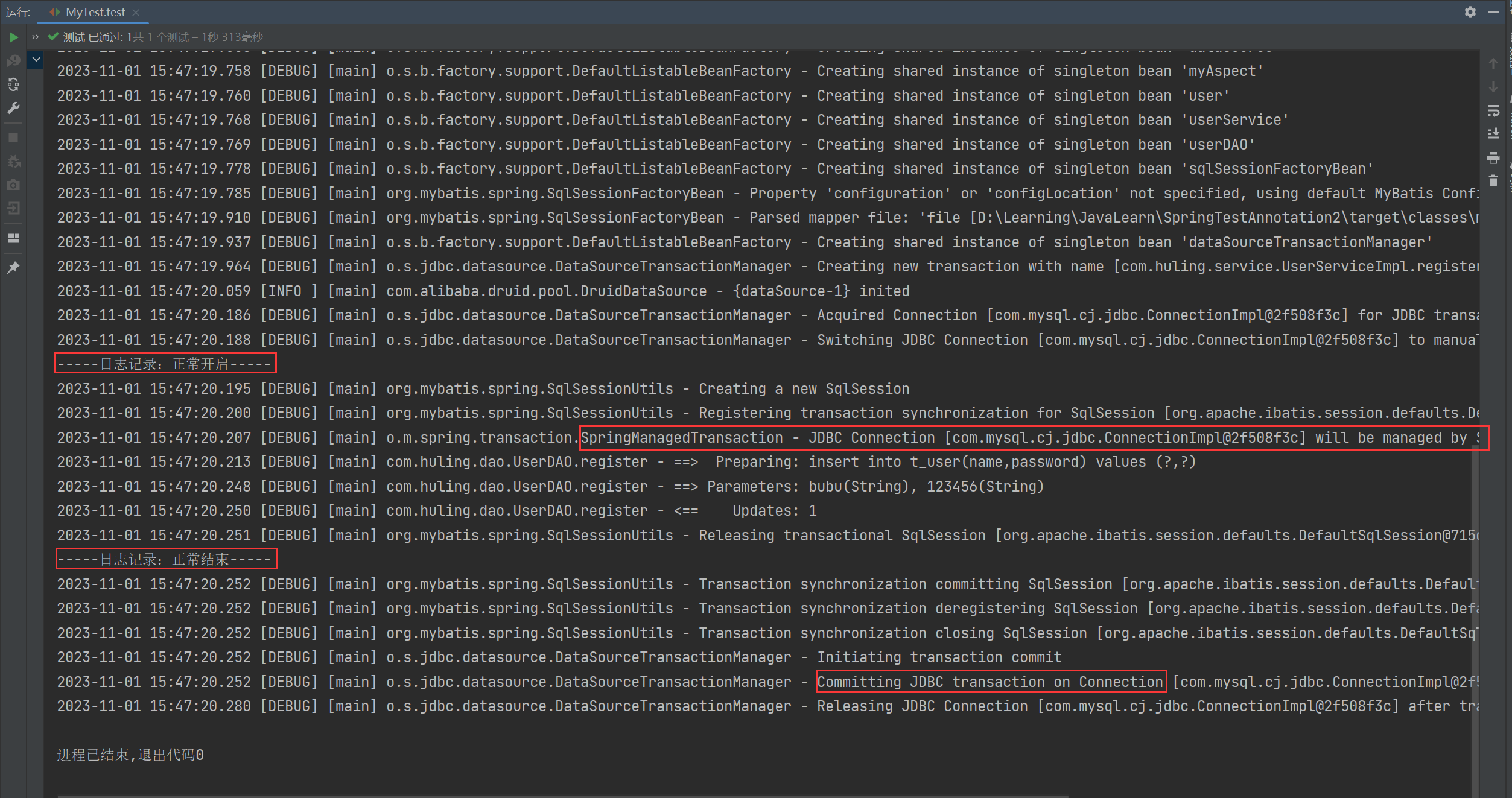The width and height of the screenshot is (1512, 798).
Task: Click log line with 'dataSourceTransactionManager' bean
Action: pyautogui.click(x=745, y=242)
